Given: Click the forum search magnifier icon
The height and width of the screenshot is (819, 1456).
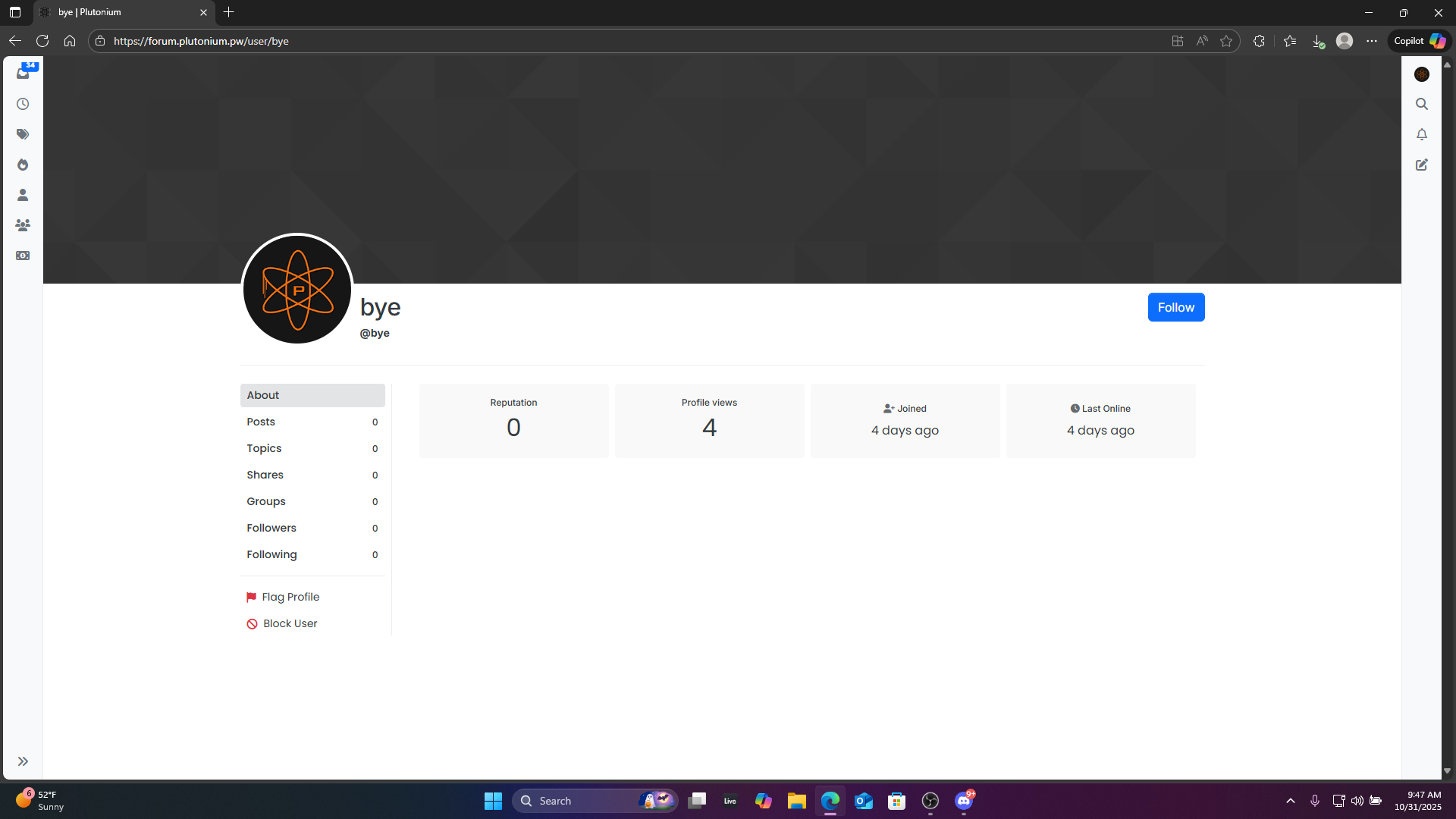Looking at the screenshot, I should pyautogui.click(x=1422, y=104).
